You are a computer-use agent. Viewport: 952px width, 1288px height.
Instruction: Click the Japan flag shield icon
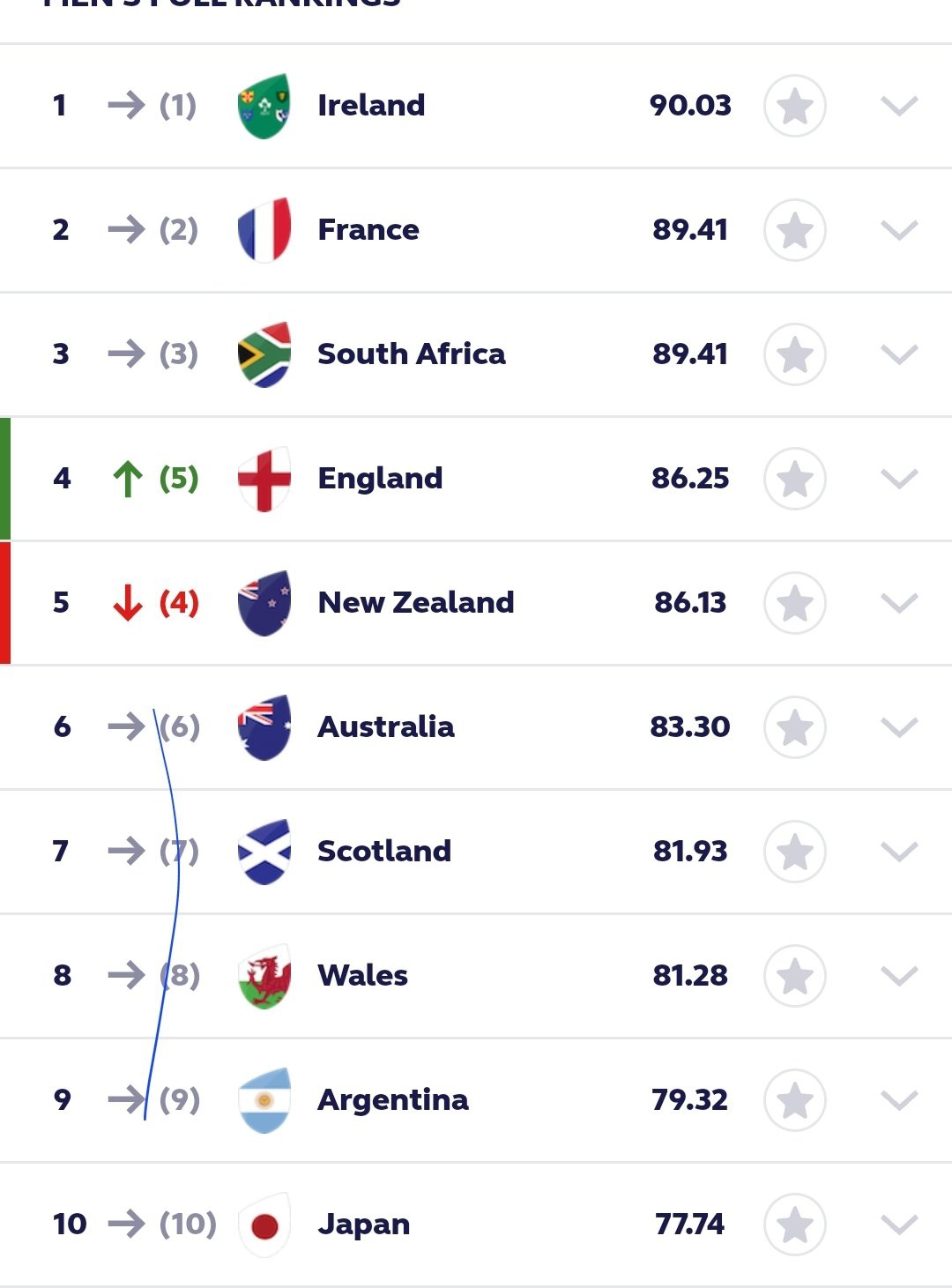pos(264,1225)
